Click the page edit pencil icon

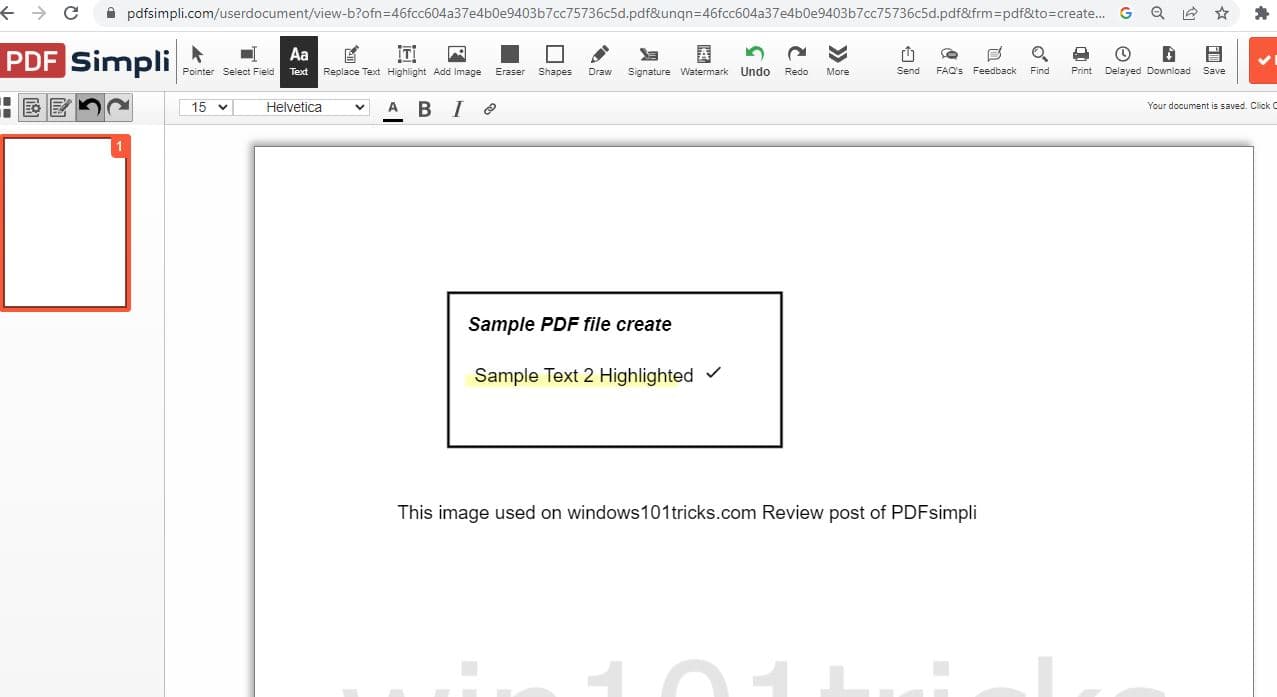pos(60,107)
